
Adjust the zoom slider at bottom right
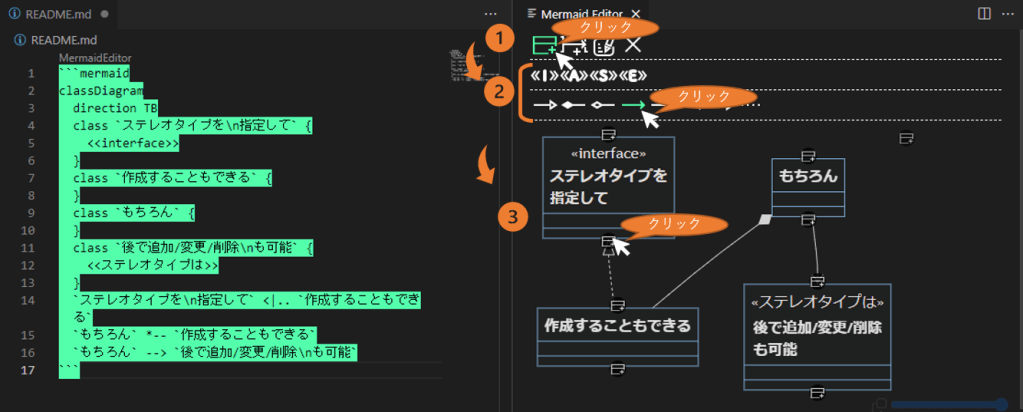(x=1001, y=404)
